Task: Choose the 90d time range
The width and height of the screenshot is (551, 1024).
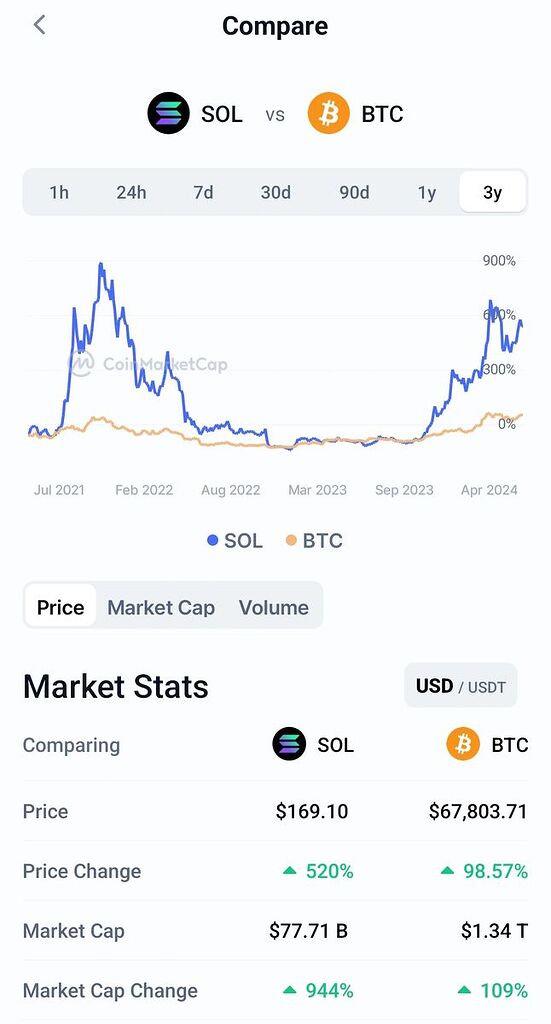Action: (x=354, y=193)
